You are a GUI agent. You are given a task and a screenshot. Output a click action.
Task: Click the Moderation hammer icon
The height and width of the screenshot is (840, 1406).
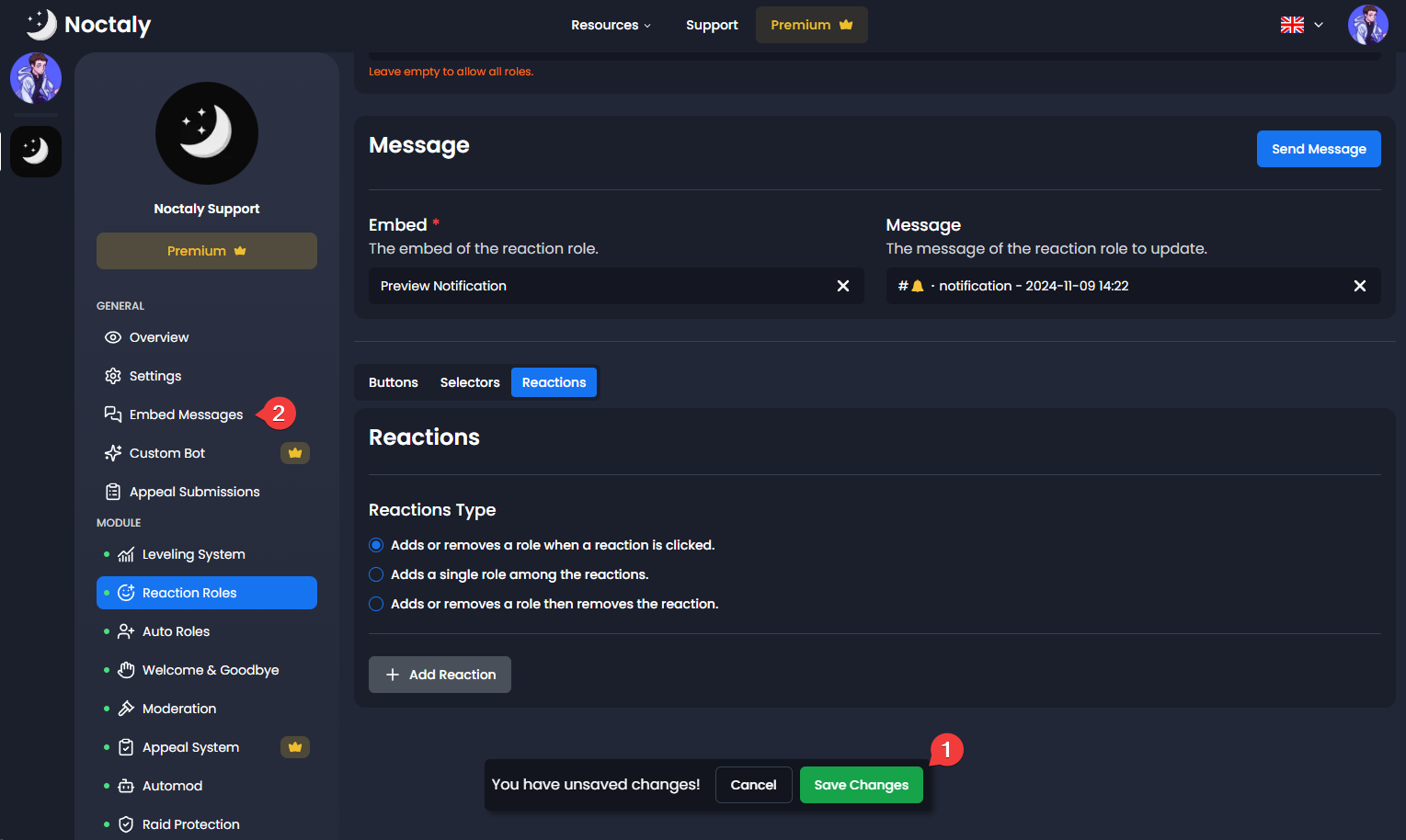(126, 709)
